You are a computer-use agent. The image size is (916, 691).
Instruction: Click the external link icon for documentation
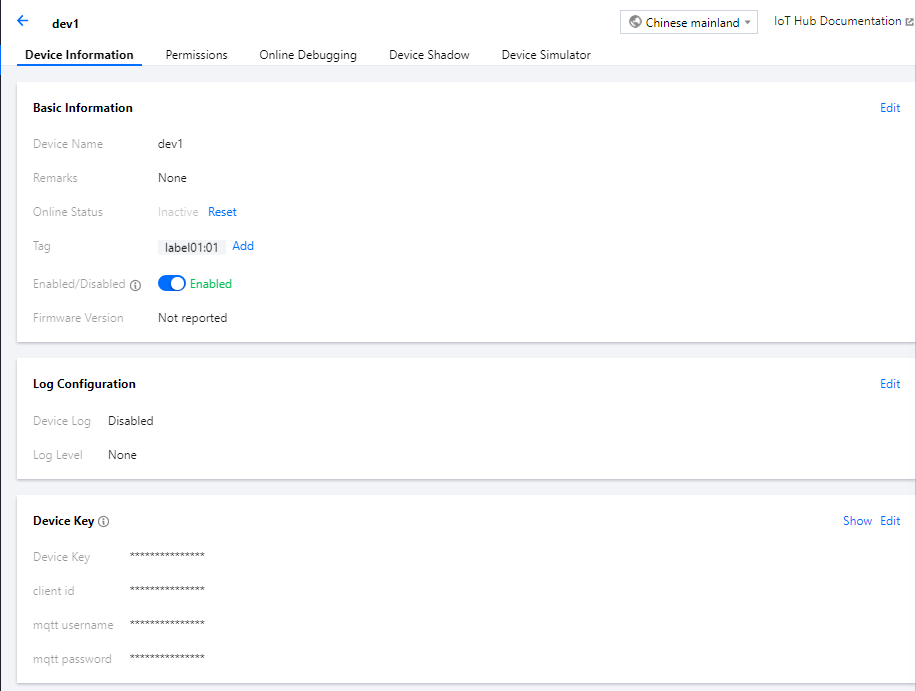click(909, 22)
